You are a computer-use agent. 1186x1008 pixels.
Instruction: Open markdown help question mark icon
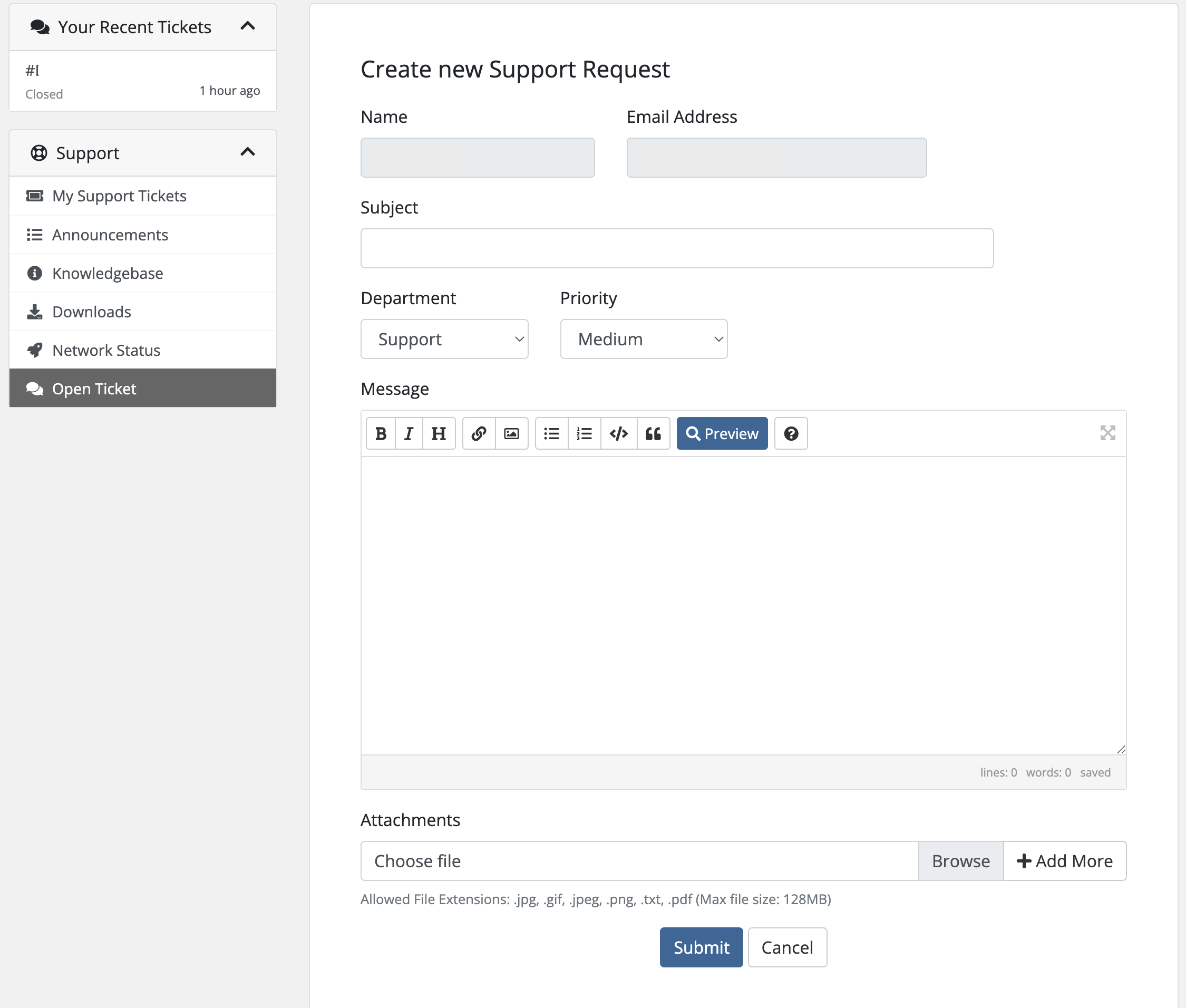791,434
